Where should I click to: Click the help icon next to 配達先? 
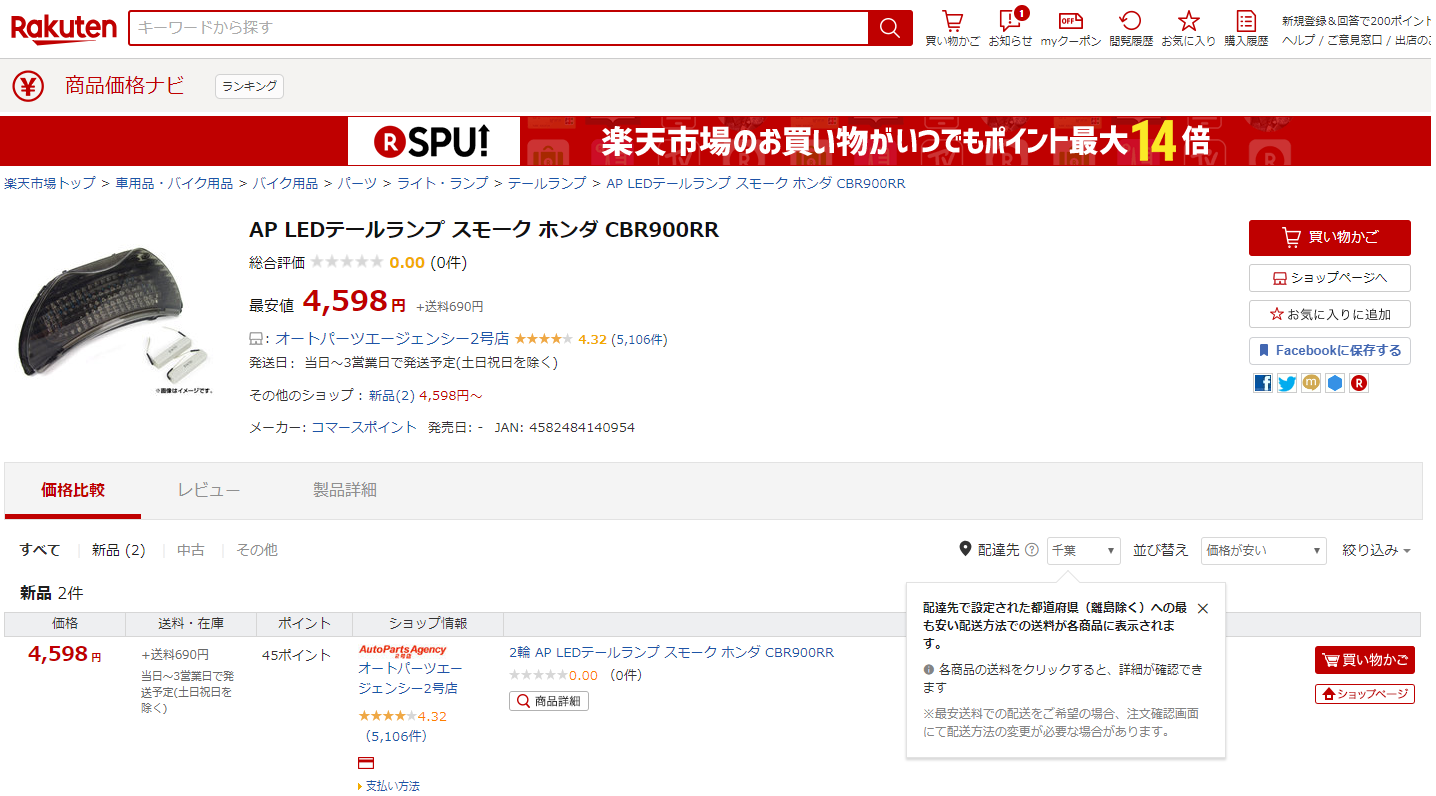click(1032, 550)
